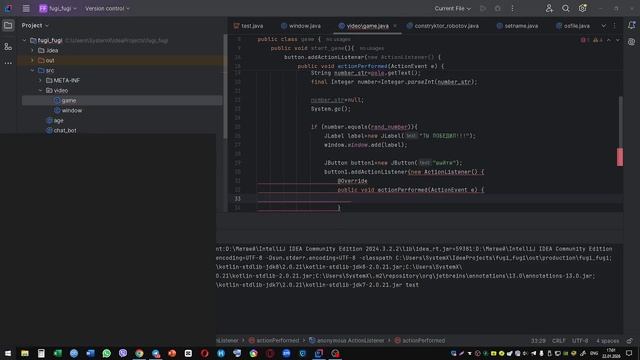Viewport: 640px width, 360px height.
Task: Expand the .idea folder
Action: [32, 51]
